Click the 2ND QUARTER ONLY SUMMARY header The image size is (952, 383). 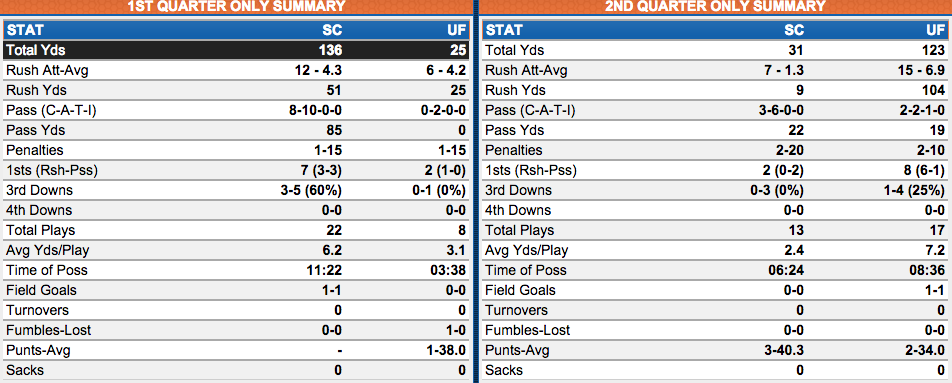[x=716, y=7]
